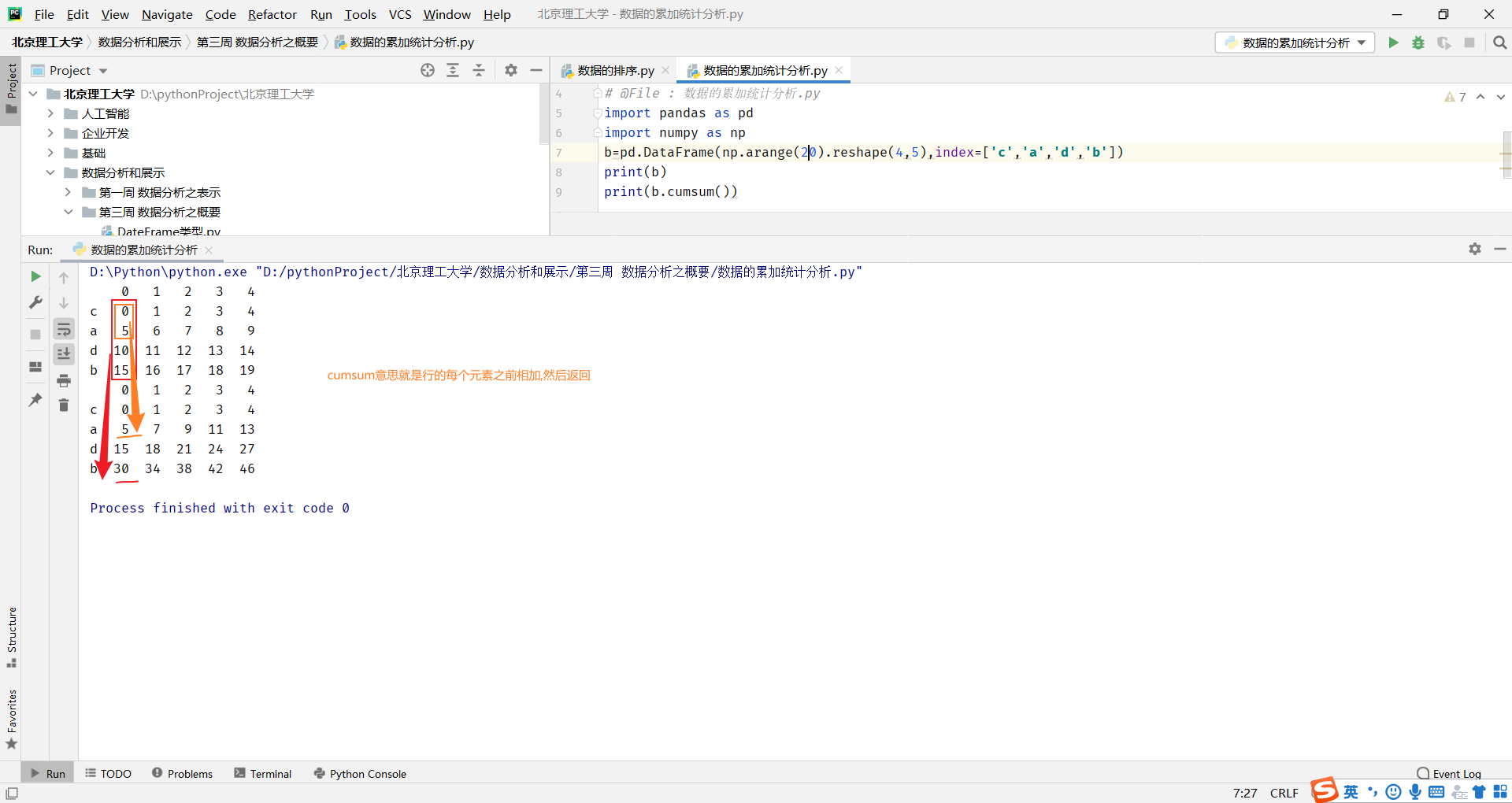Toggle Structure tool window sidebar button
Viewport: 1512px width, 803px height.
[11, 637]
